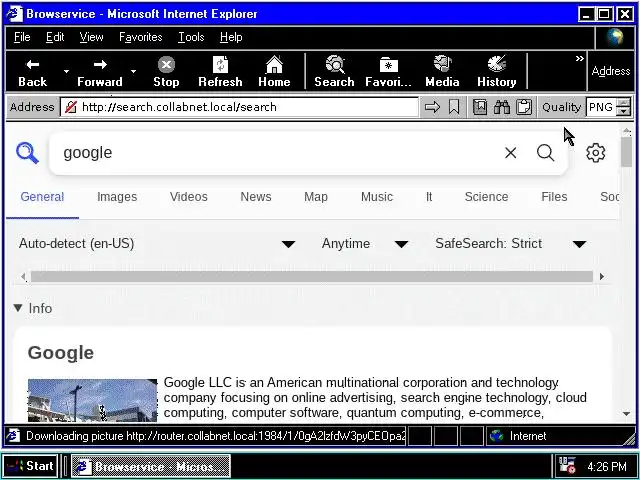The width and height of the screenshot is (640, 480).
Task: Collapse the Info section triangle
Action: (x=18, y=308)
